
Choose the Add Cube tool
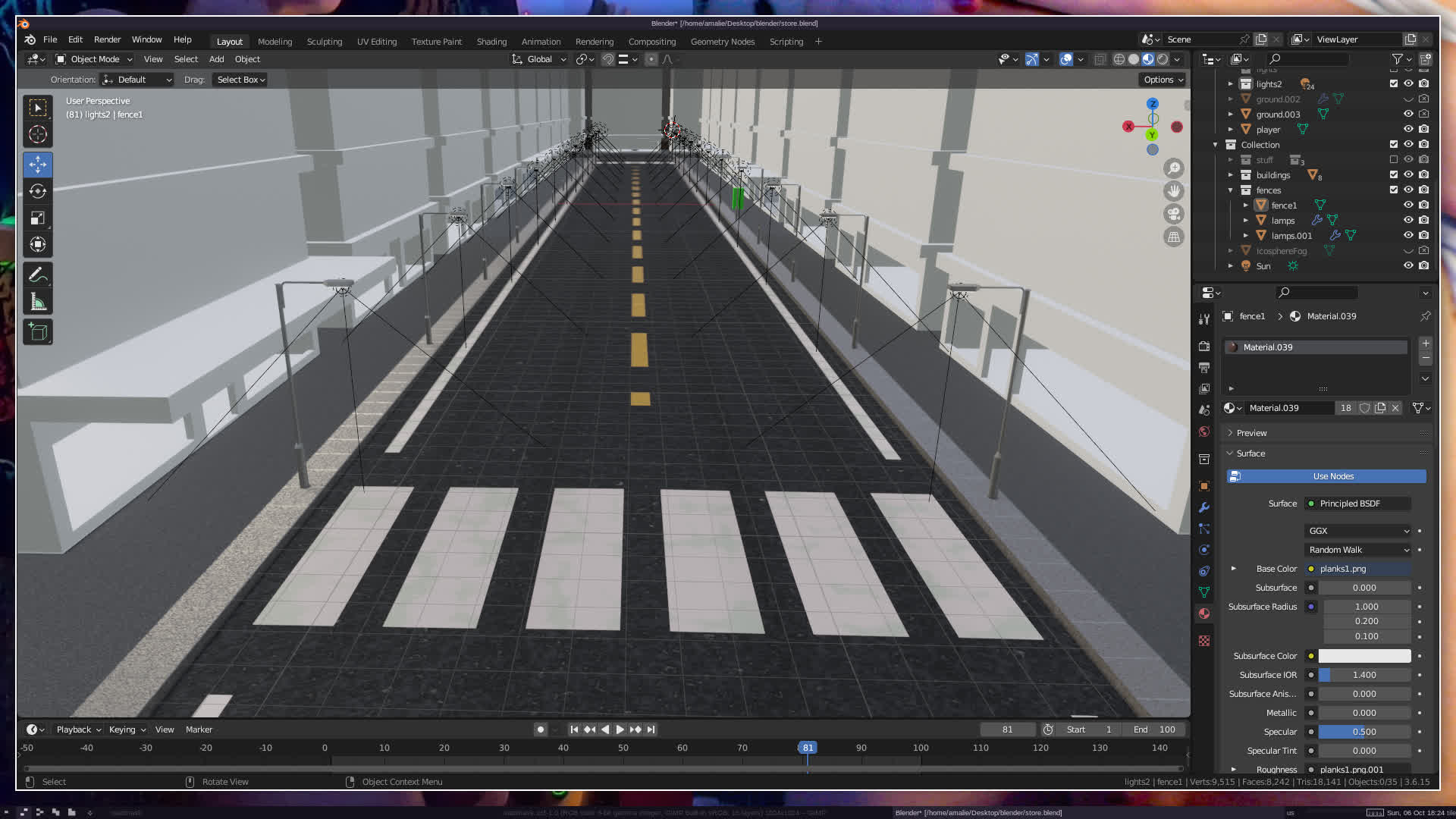click(38, 331)
